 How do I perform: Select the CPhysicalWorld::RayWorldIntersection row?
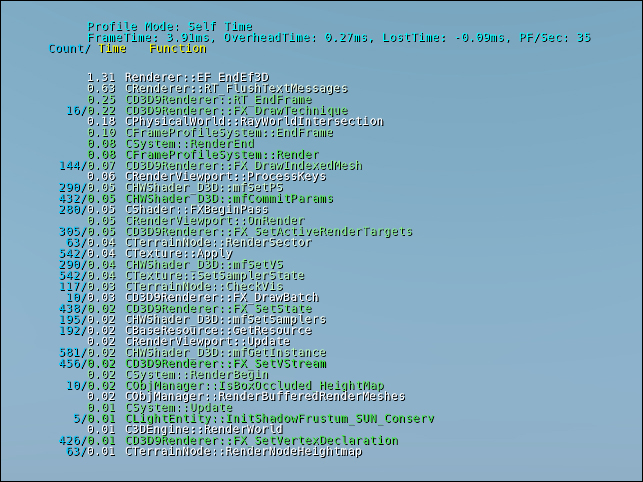tap(235, 122)
